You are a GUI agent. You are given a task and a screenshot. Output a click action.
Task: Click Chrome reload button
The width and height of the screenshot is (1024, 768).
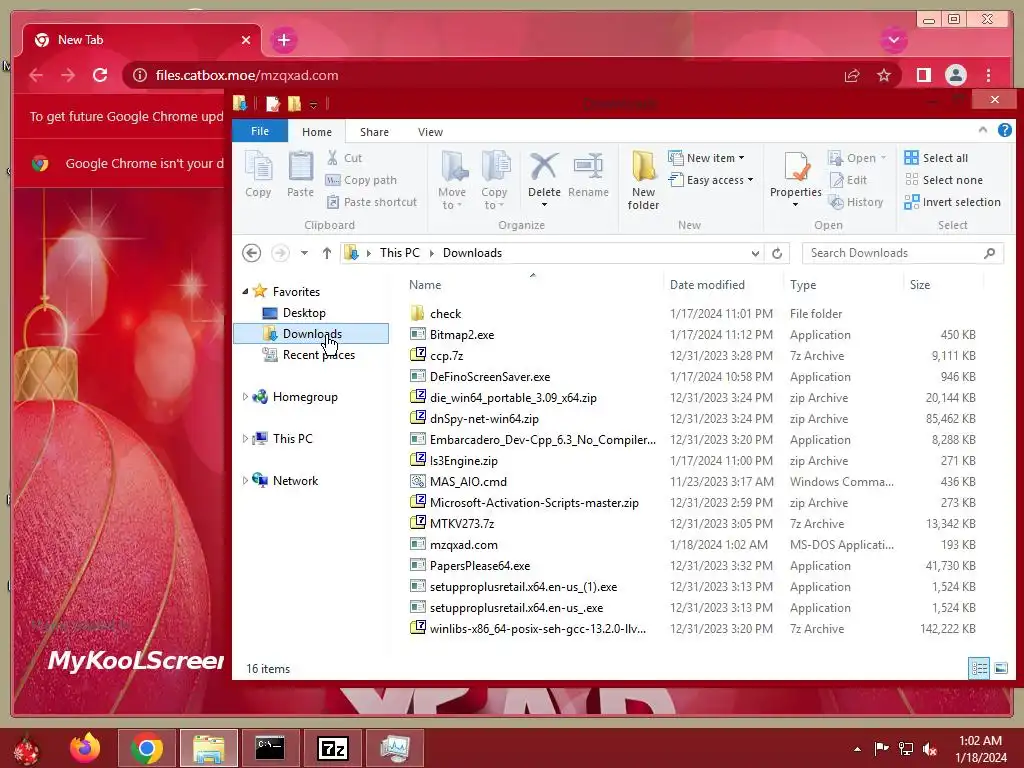100,75
